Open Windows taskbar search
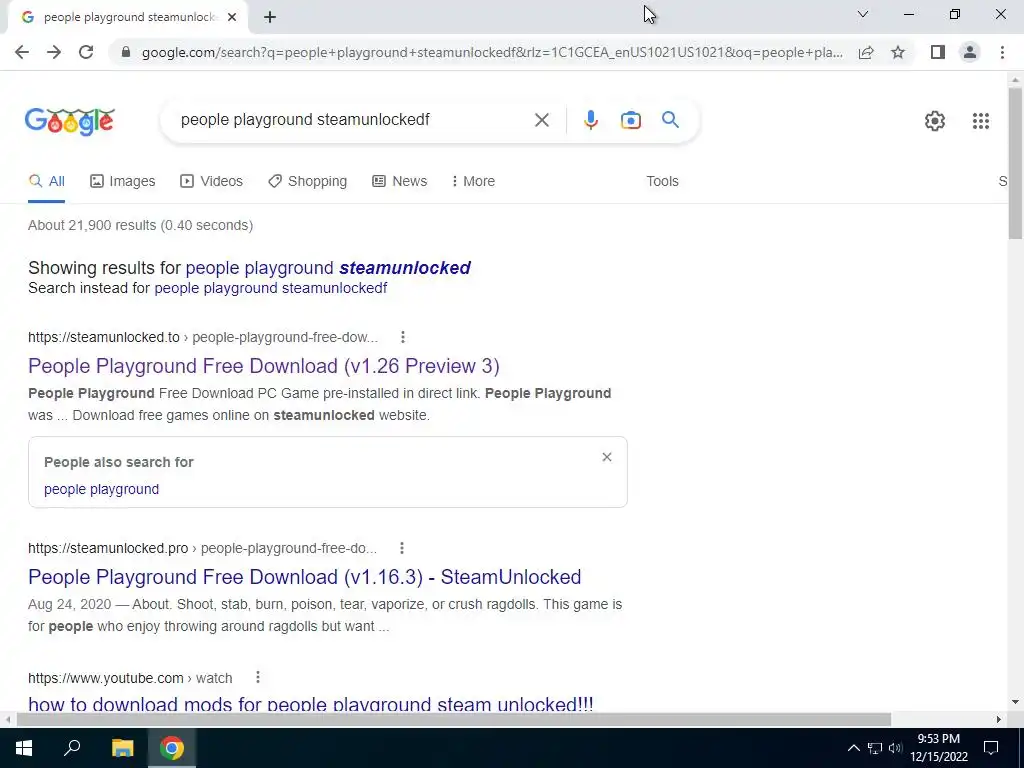 [72, 748]
